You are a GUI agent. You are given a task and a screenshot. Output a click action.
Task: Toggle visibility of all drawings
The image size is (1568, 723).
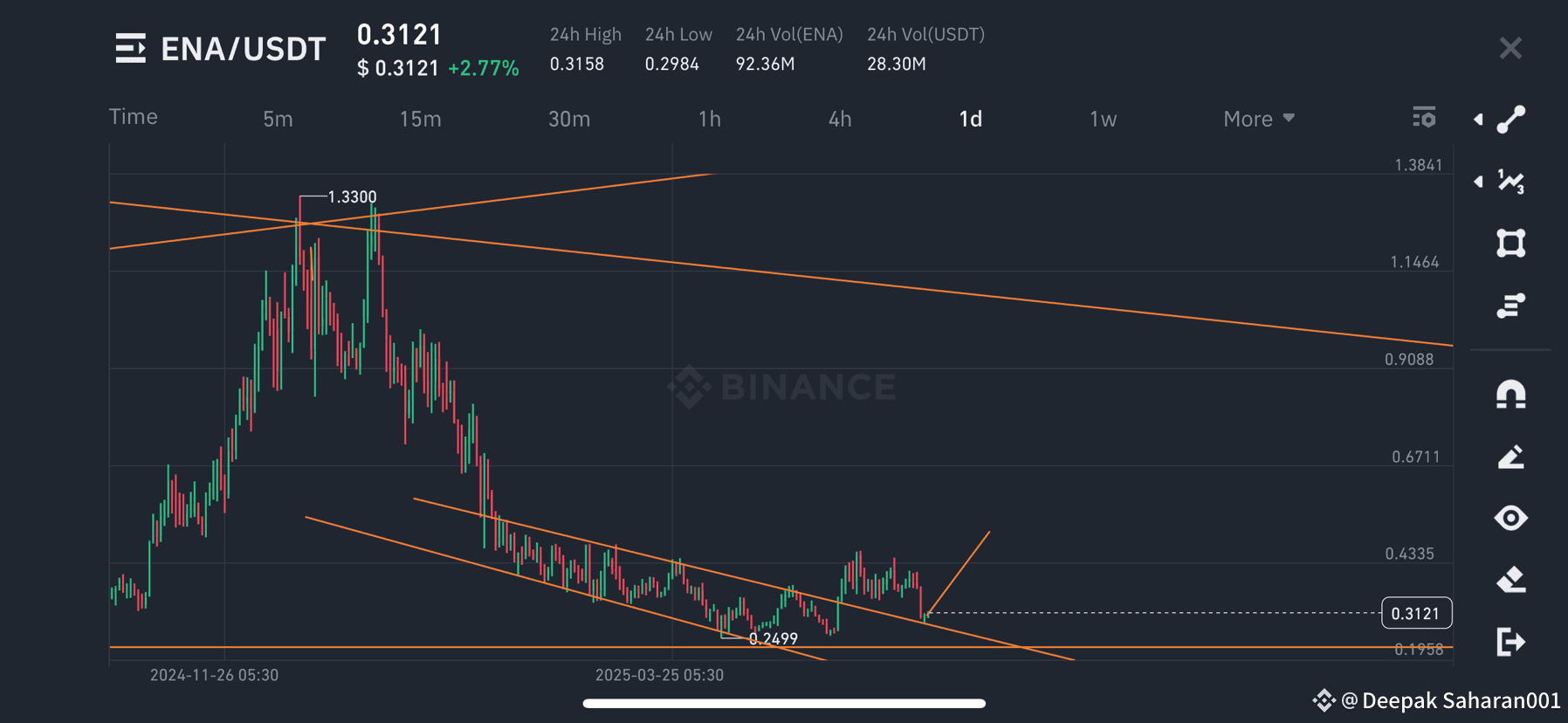[1511, 518]
